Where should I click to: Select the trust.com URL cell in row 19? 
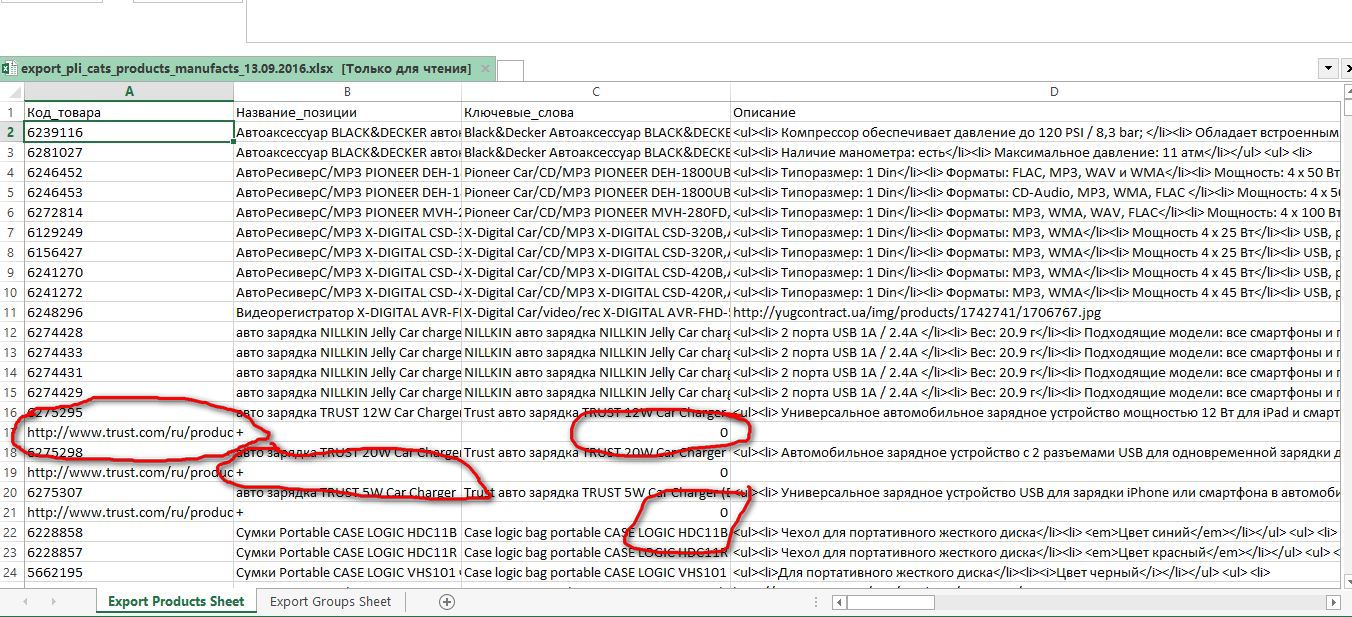coord(129,472)
